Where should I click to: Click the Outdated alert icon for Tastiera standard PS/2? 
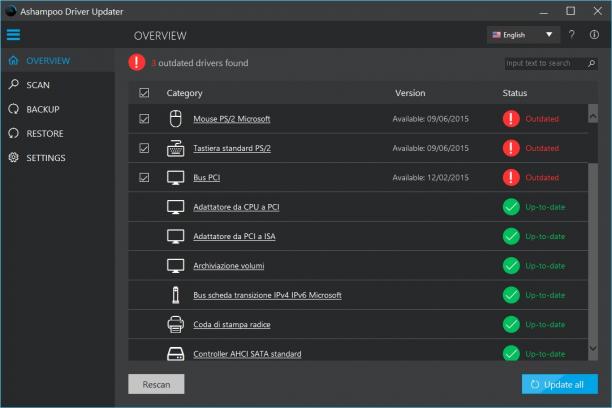pos(511,148)
